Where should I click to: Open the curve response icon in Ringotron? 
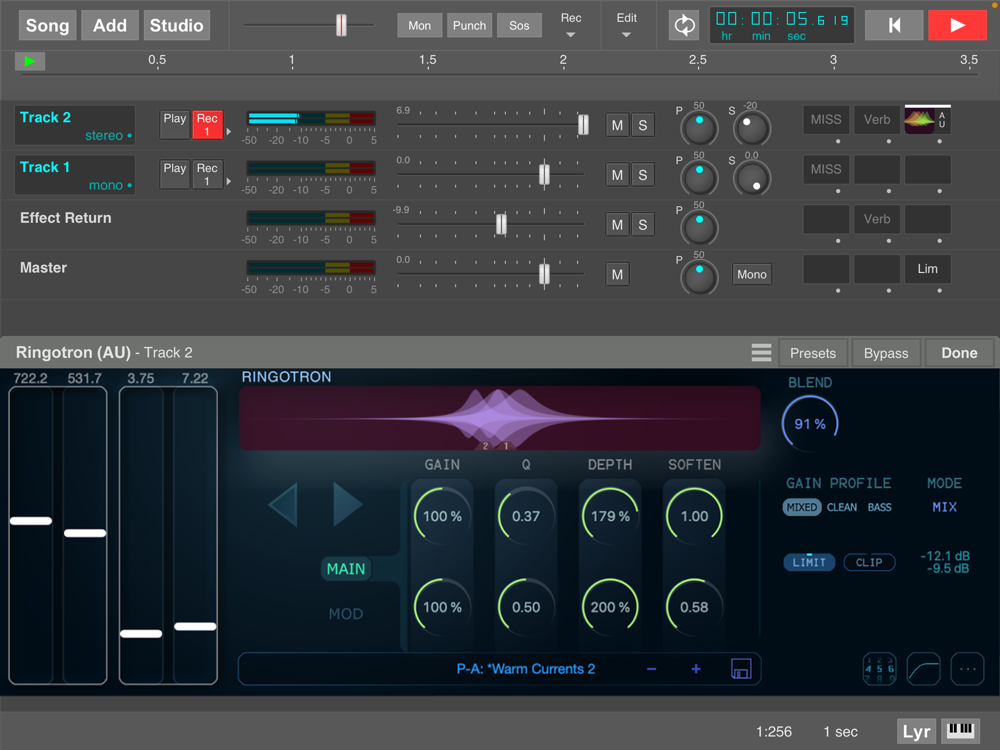click(x=923, y=669)
